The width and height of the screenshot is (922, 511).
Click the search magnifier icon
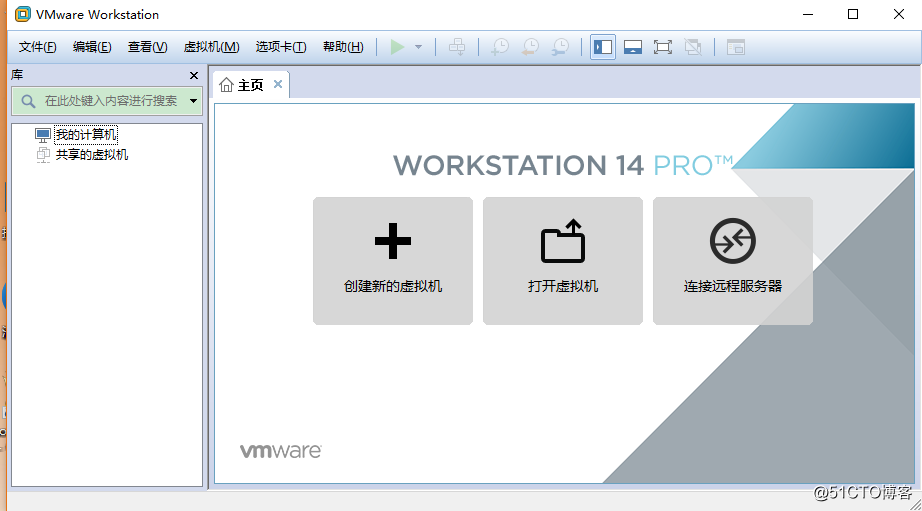pos(28,101)
